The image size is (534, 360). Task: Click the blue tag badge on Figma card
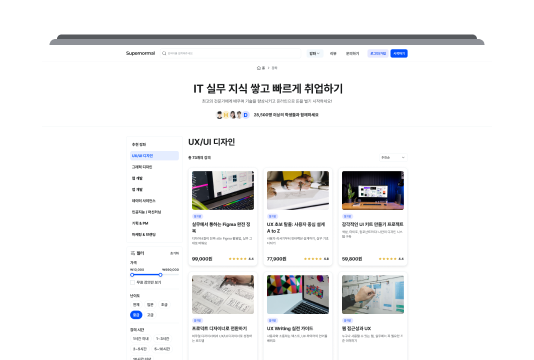pyautogui.click(x=197, y=216)
